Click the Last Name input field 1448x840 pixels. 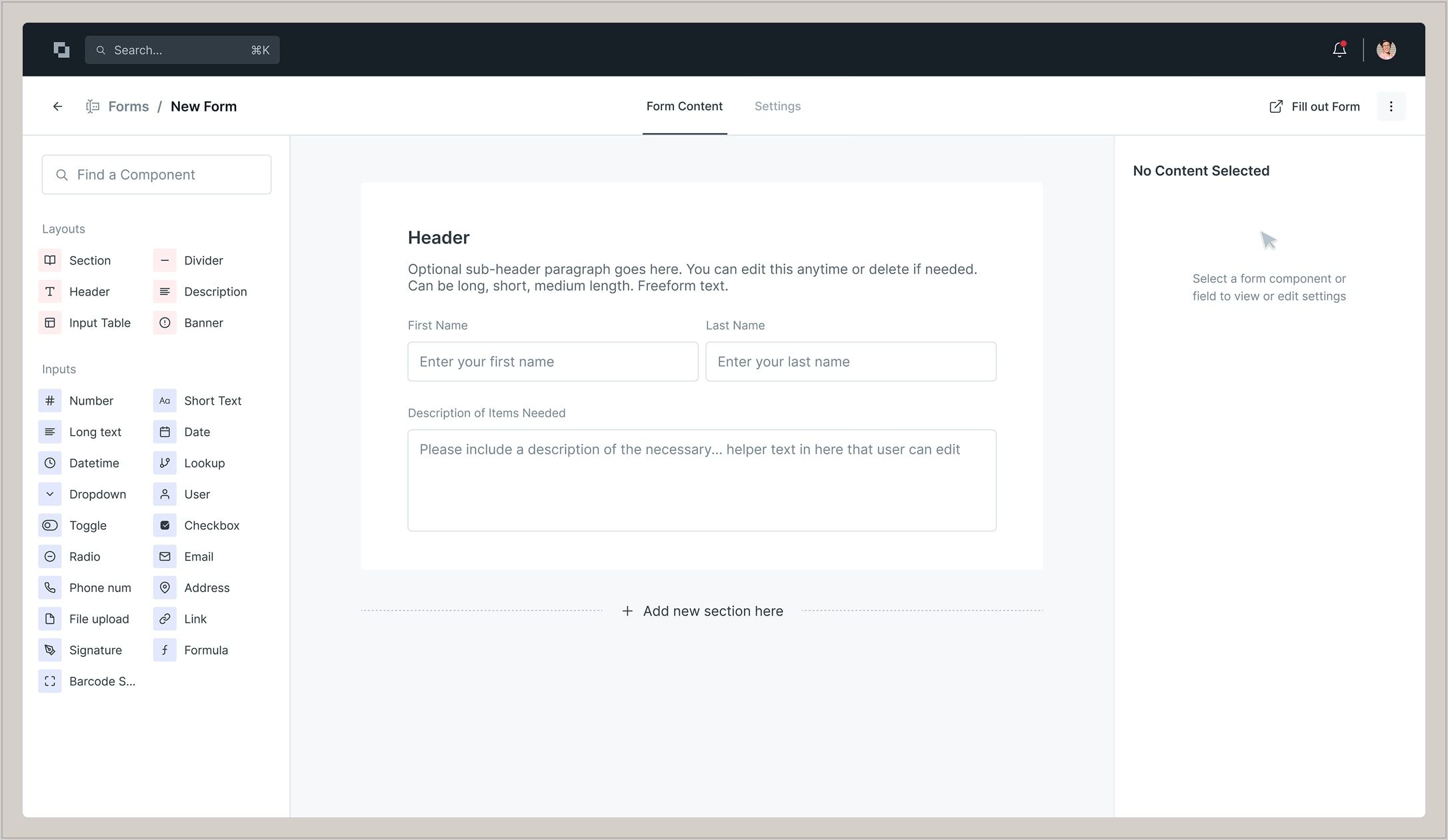(x=851, y=362)
